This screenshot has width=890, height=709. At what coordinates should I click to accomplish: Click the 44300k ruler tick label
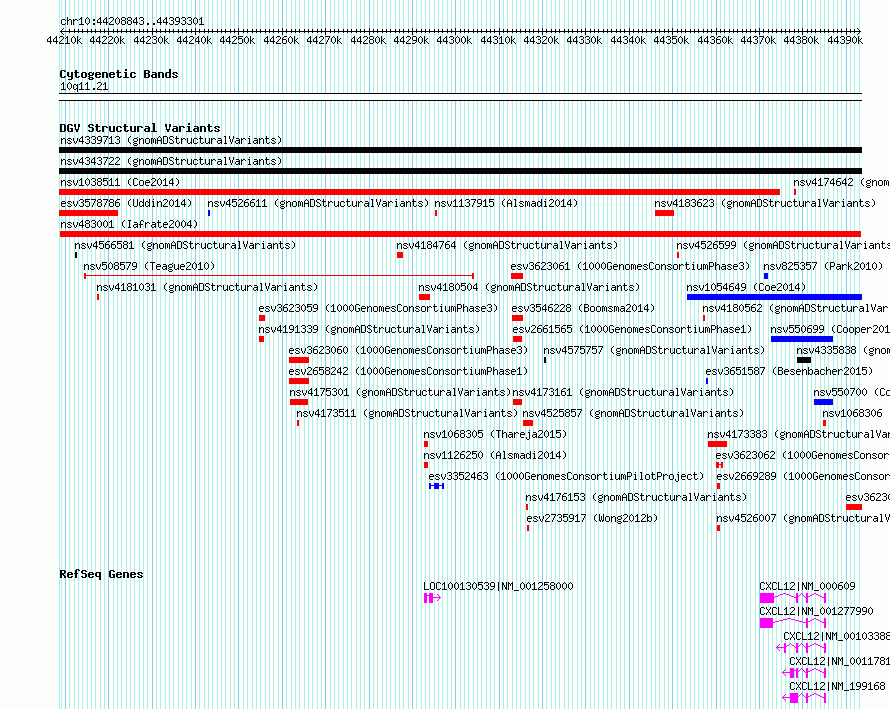[454, 40]
